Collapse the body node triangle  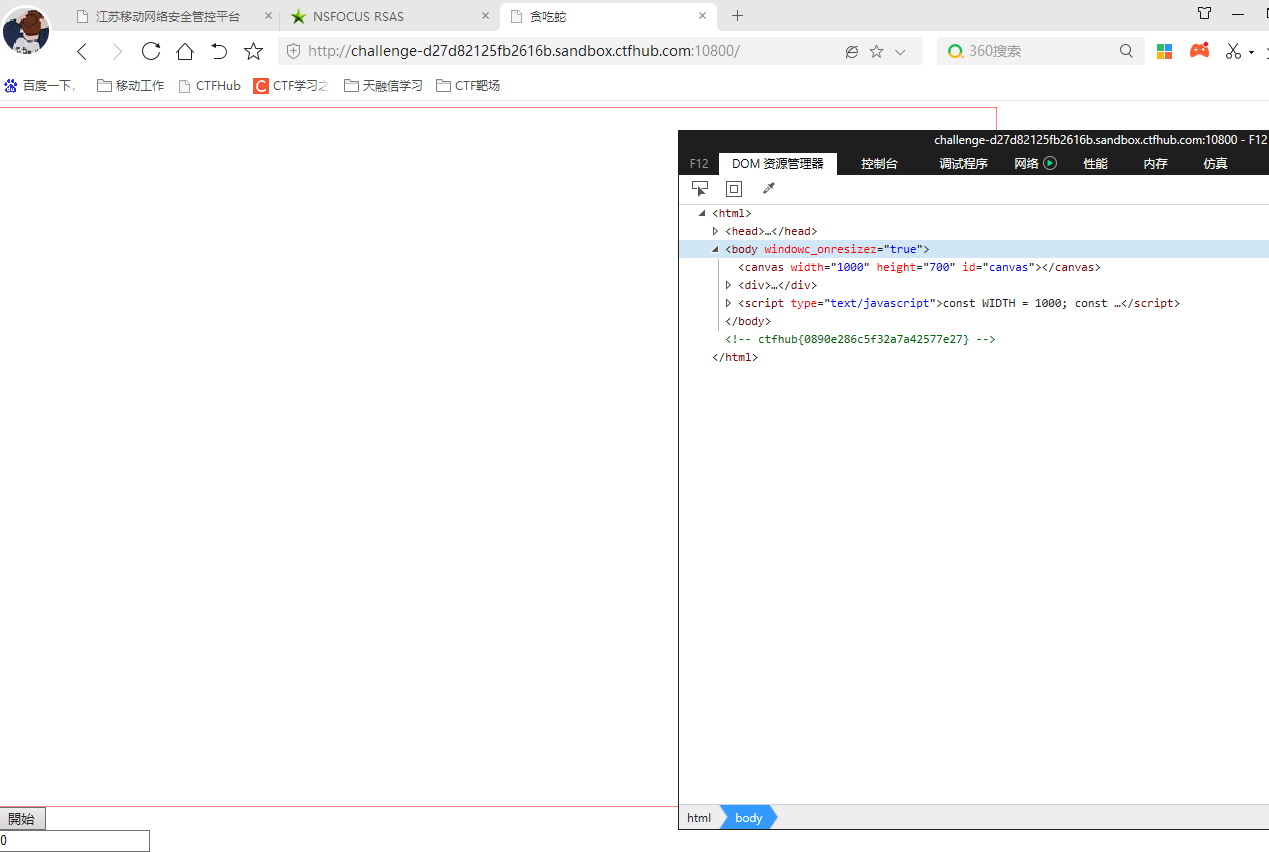coord(715,249)
